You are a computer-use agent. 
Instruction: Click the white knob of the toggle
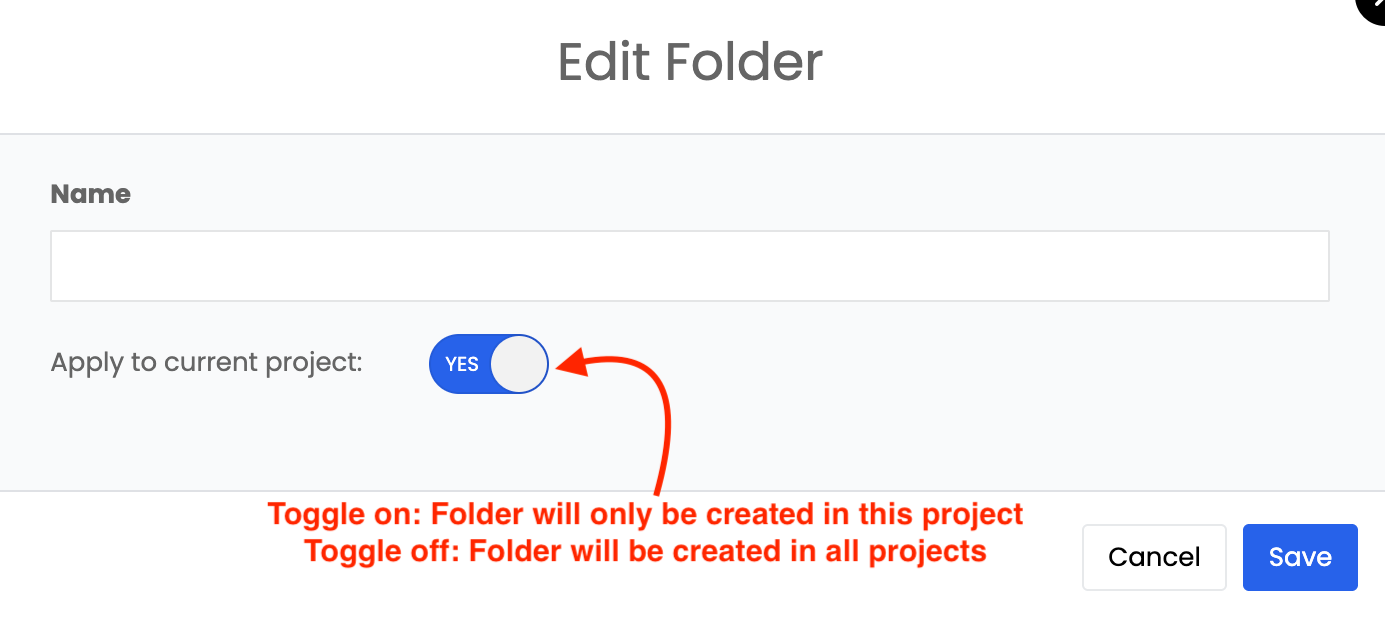point(520,364)
